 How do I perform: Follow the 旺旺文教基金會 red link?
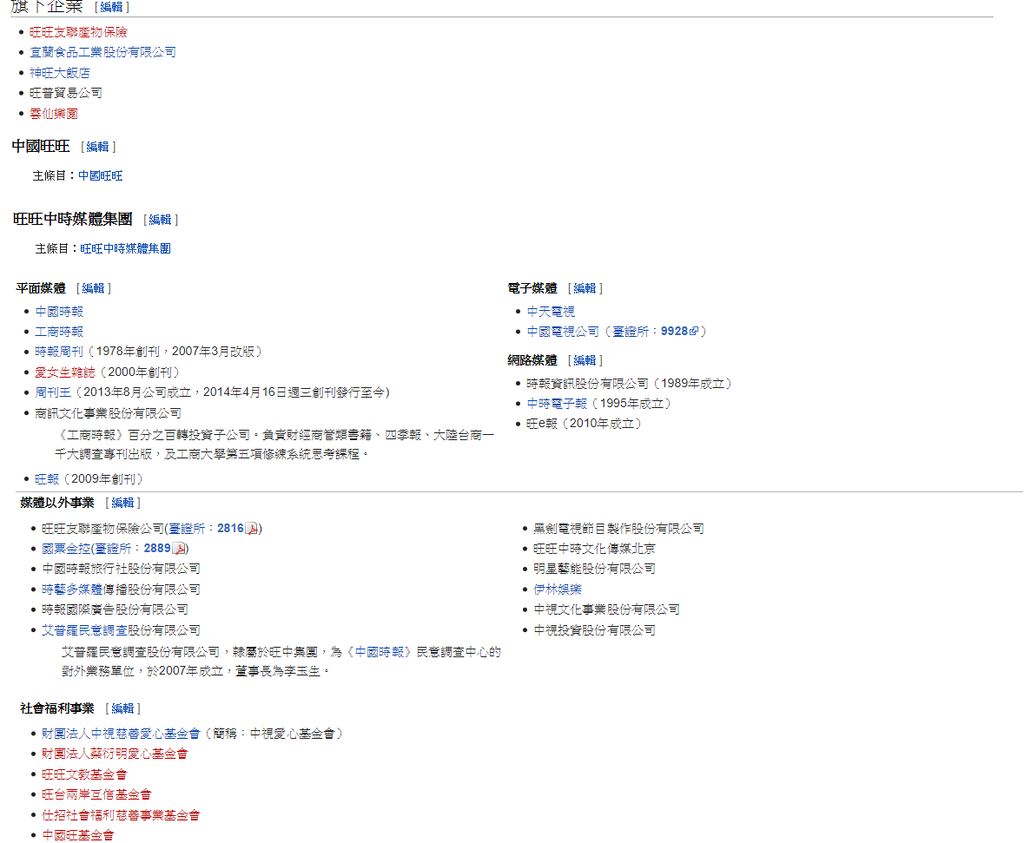[84, 774]
